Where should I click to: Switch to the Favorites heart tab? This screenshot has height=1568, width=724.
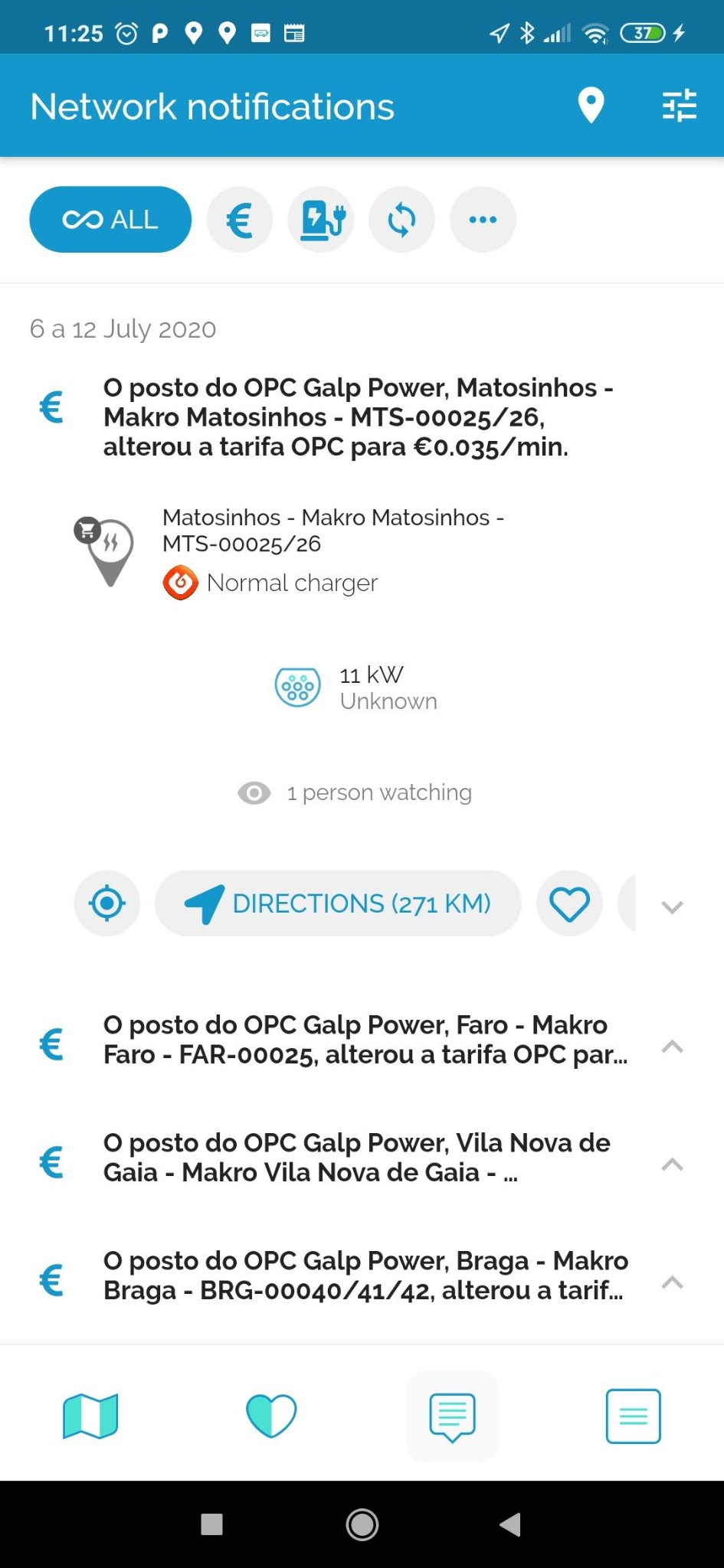pos(271,1416)
